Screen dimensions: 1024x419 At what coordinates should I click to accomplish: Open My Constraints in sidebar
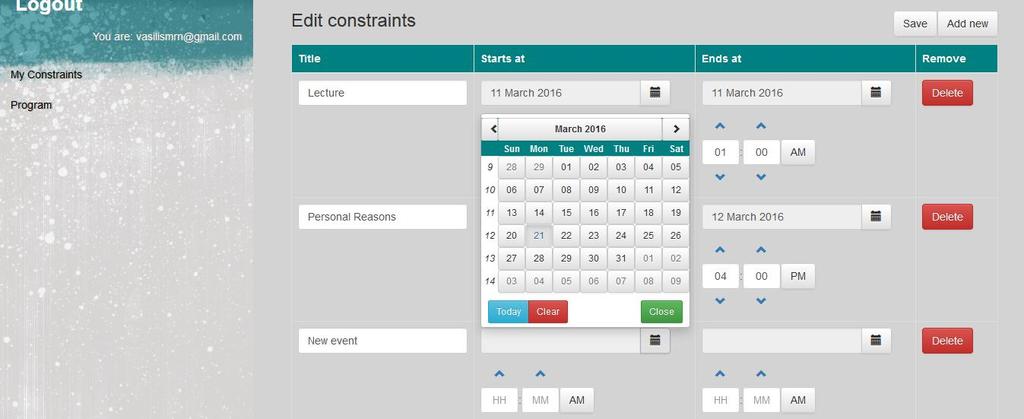tap(46, 74)
